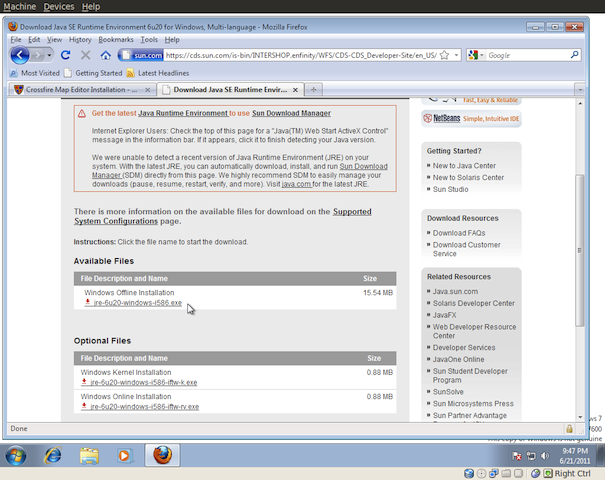Open the File menu in Firefox
Image resolution: width=605 pixels, height=480 pixels.
16,39
